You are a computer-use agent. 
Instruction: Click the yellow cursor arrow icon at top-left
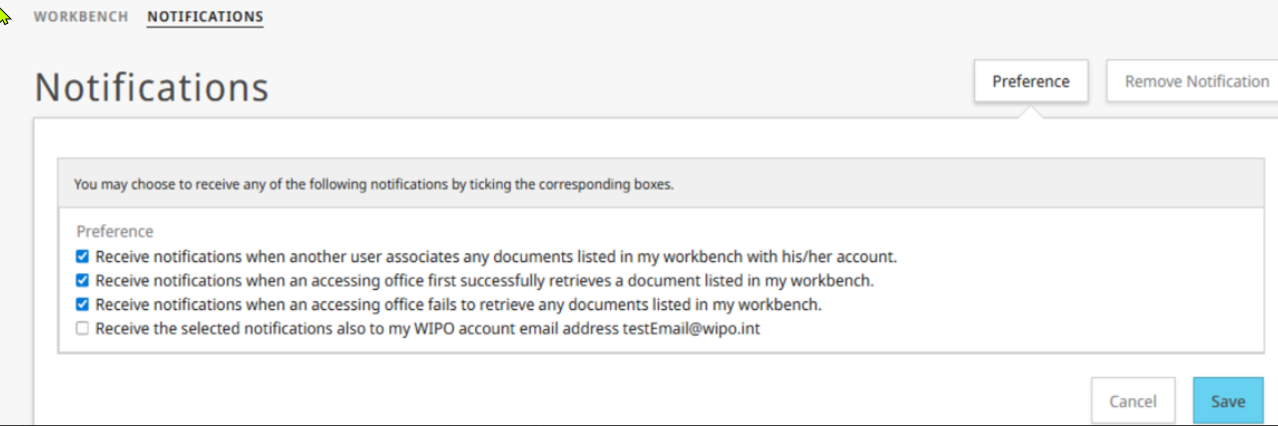click(x=6, y=12)
